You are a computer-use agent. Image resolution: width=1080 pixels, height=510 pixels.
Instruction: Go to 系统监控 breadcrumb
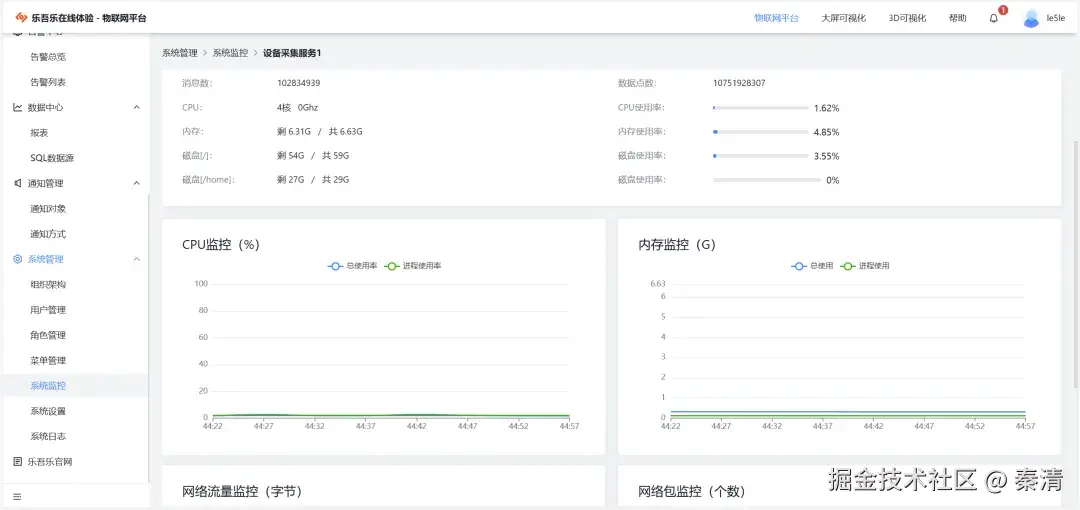tap(230, 53)
